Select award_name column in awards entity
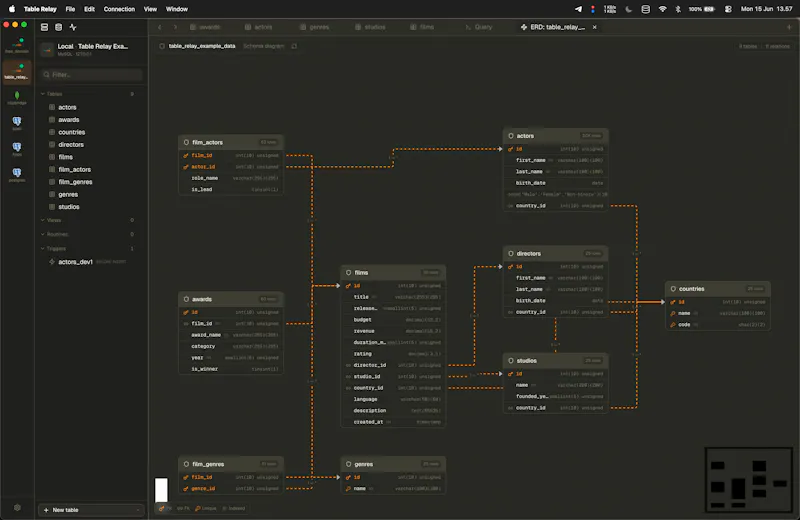 tap(231, 335)
